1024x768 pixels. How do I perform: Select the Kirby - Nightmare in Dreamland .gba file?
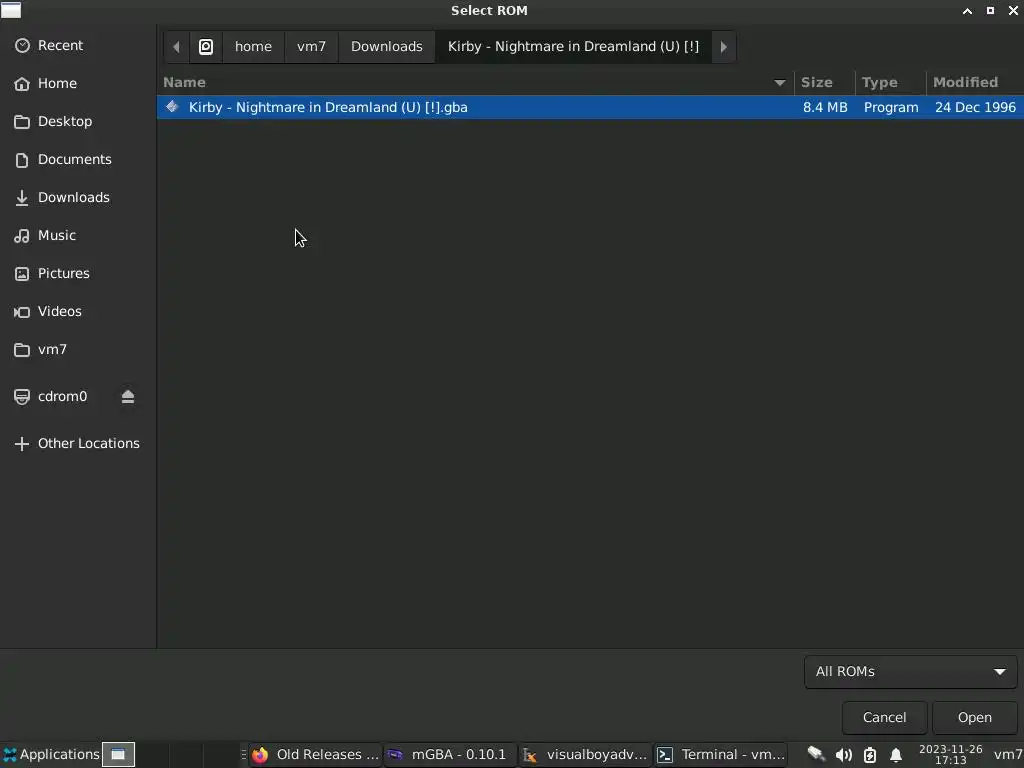coord(590,107)
